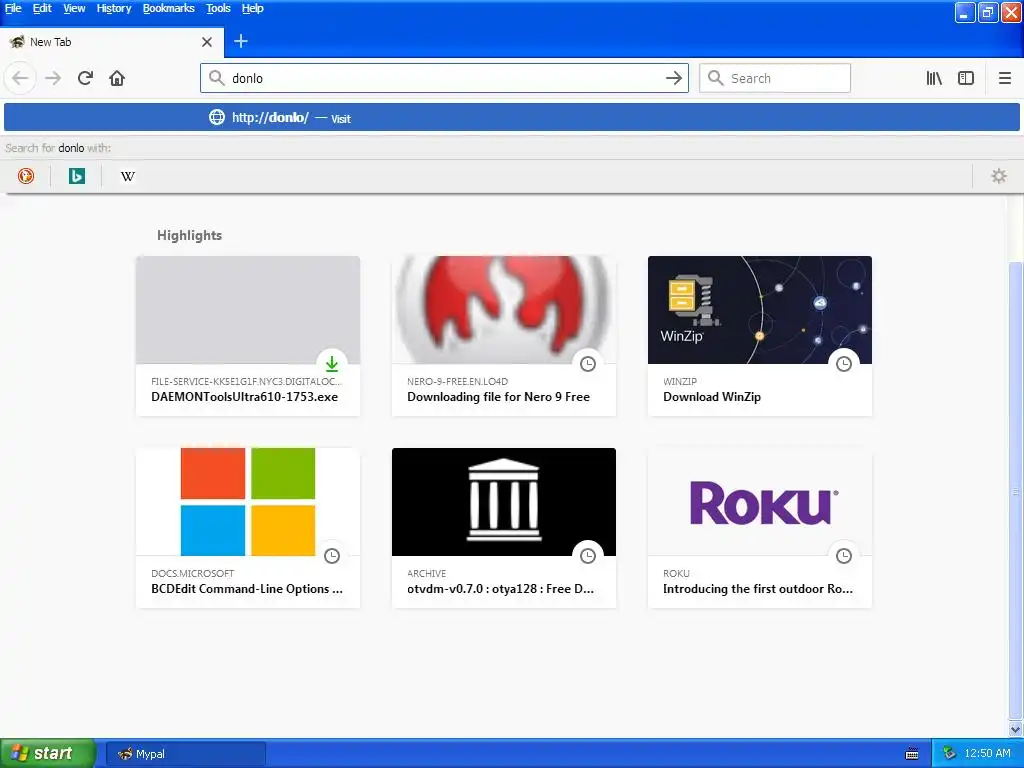The width and height of the screenshot is (1024, 768).
Task: Open the Library toolbar icon
Action: (934, 78)
